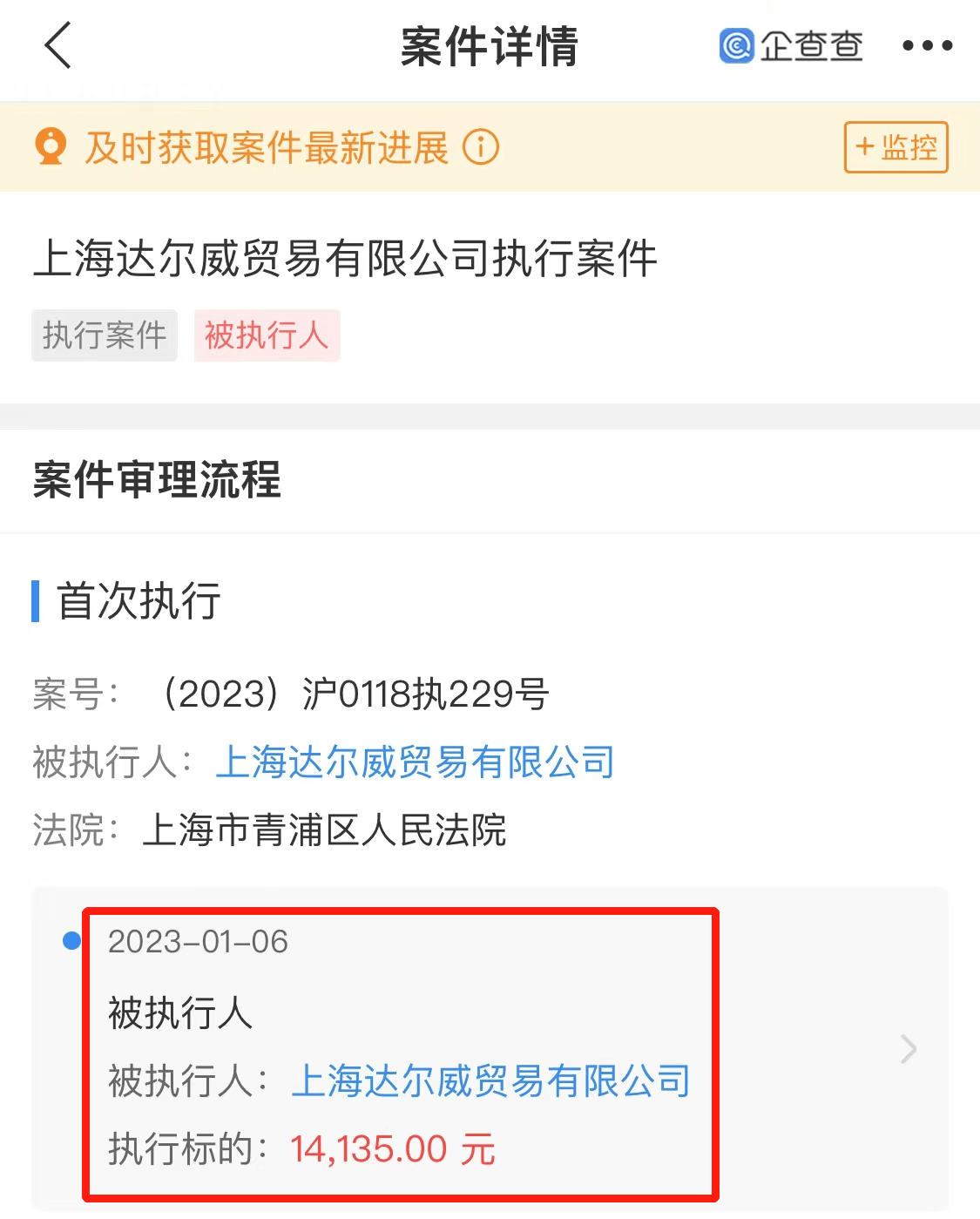The height and width of the screenshot is (1219, 980).
Task: Open the 上海达尔威贸易有限公司 link inside the timeline card
Action: [x=490, y=1080]
